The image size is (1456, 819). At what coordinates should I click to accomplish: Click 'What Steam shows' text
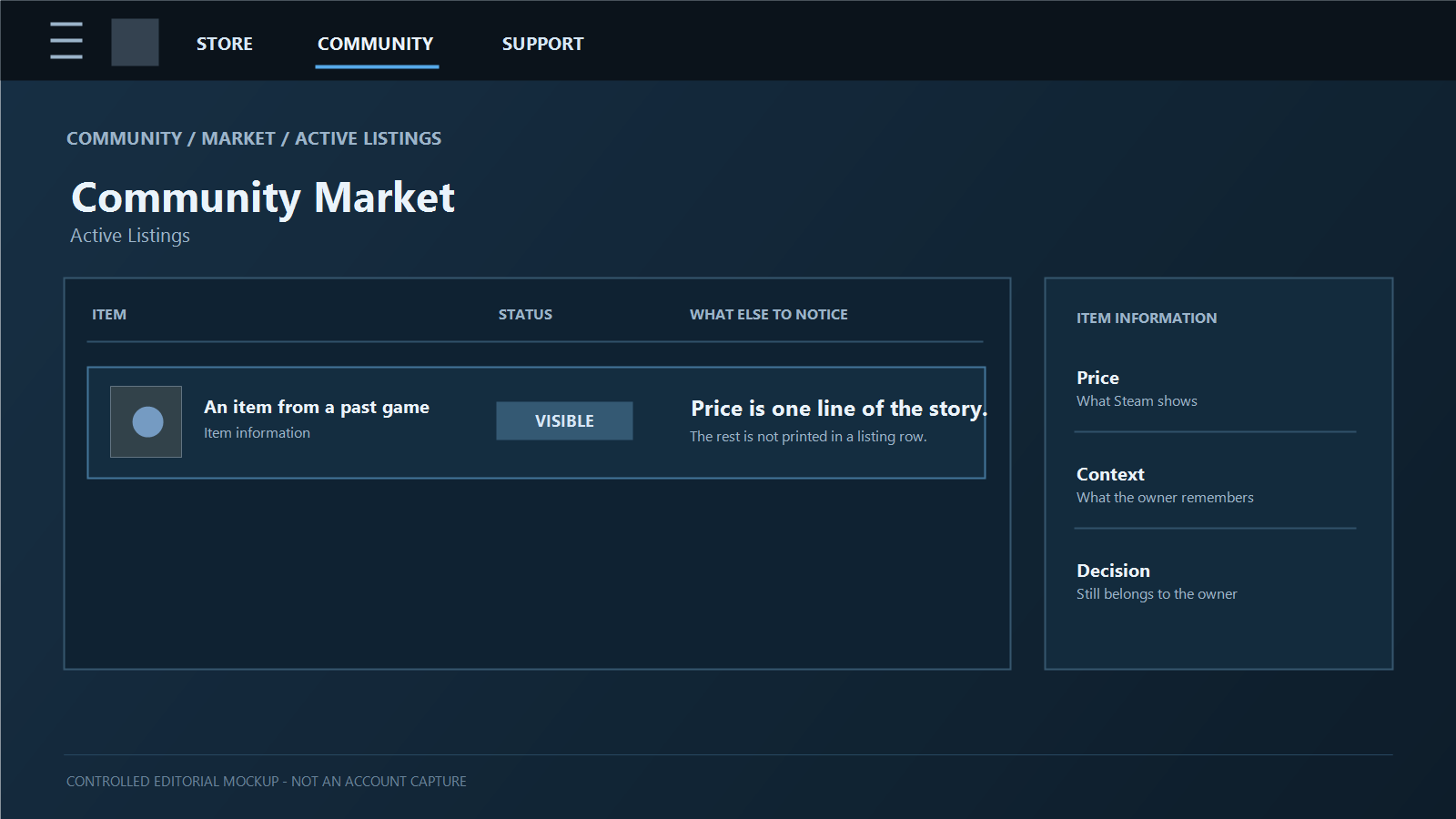click(x=1137, y=401)
